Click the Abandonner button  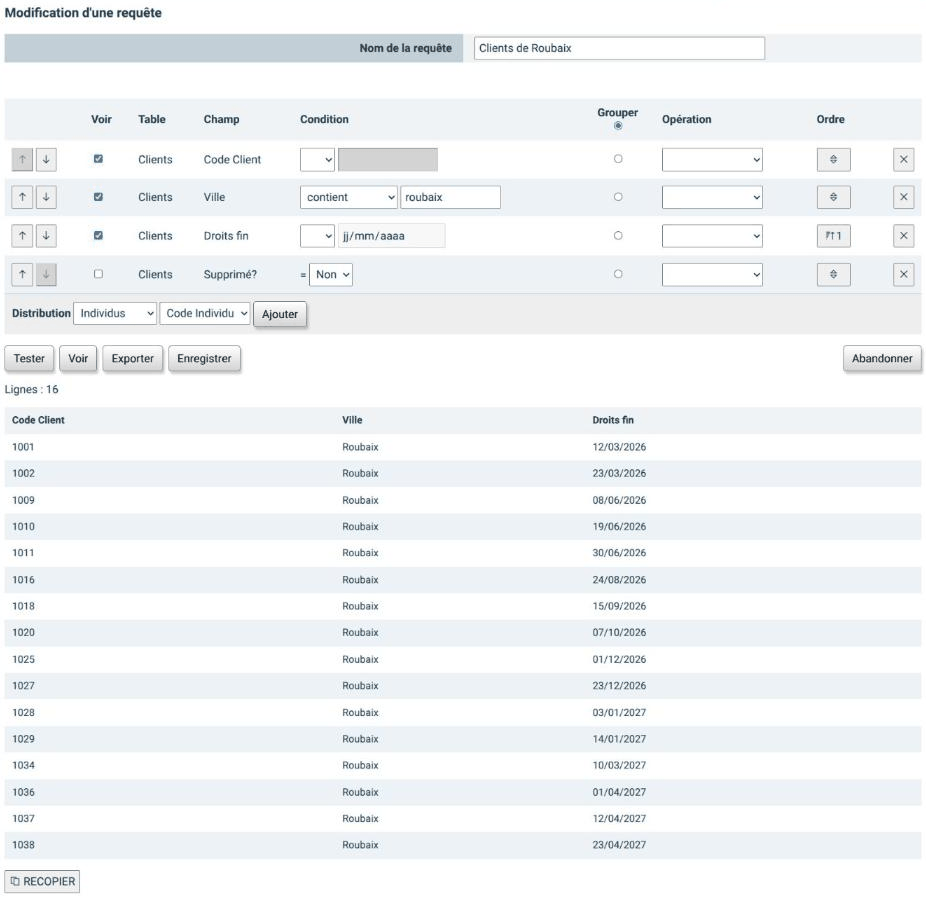(x=882, y=358)
